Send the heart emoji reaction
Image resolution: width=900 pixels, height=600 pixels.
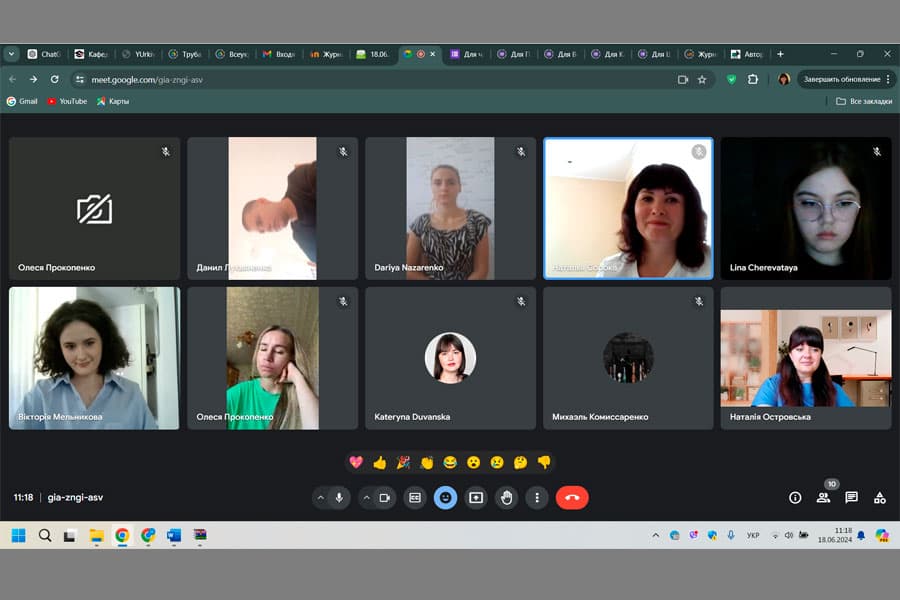(356, 462)
